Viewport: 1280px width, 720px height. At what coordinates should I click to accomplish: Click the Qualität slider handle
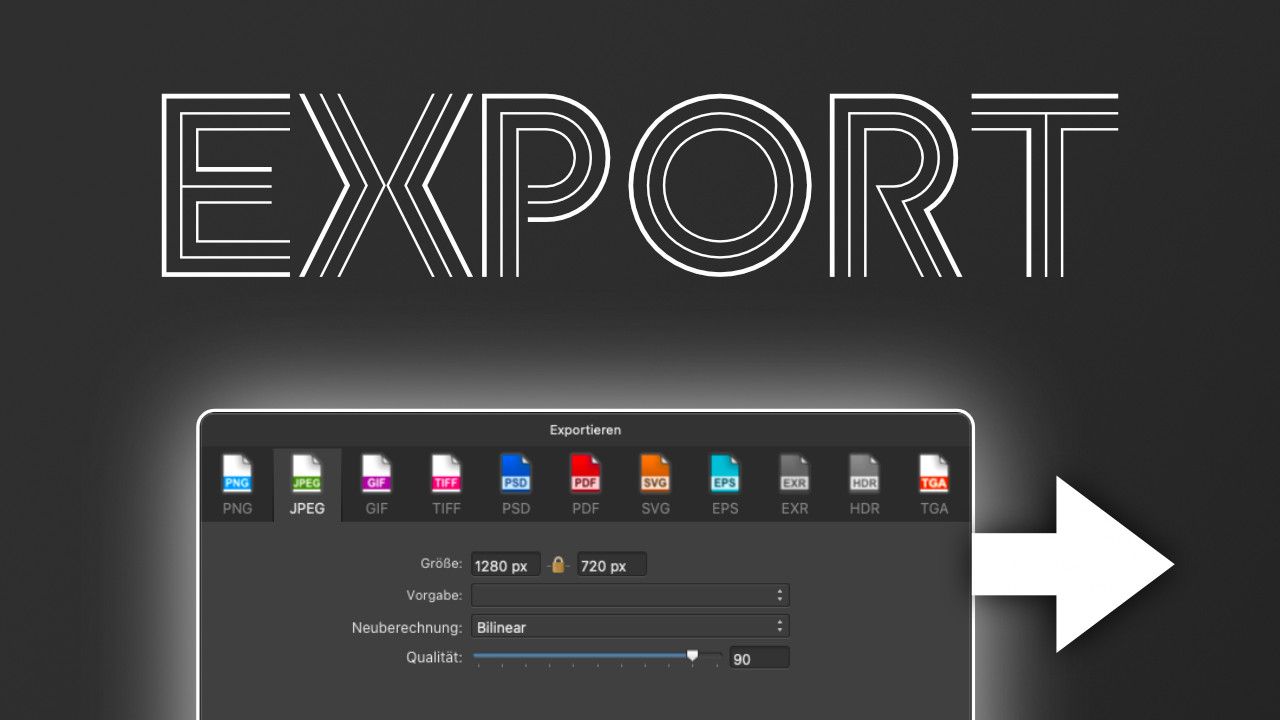(692, 656)
